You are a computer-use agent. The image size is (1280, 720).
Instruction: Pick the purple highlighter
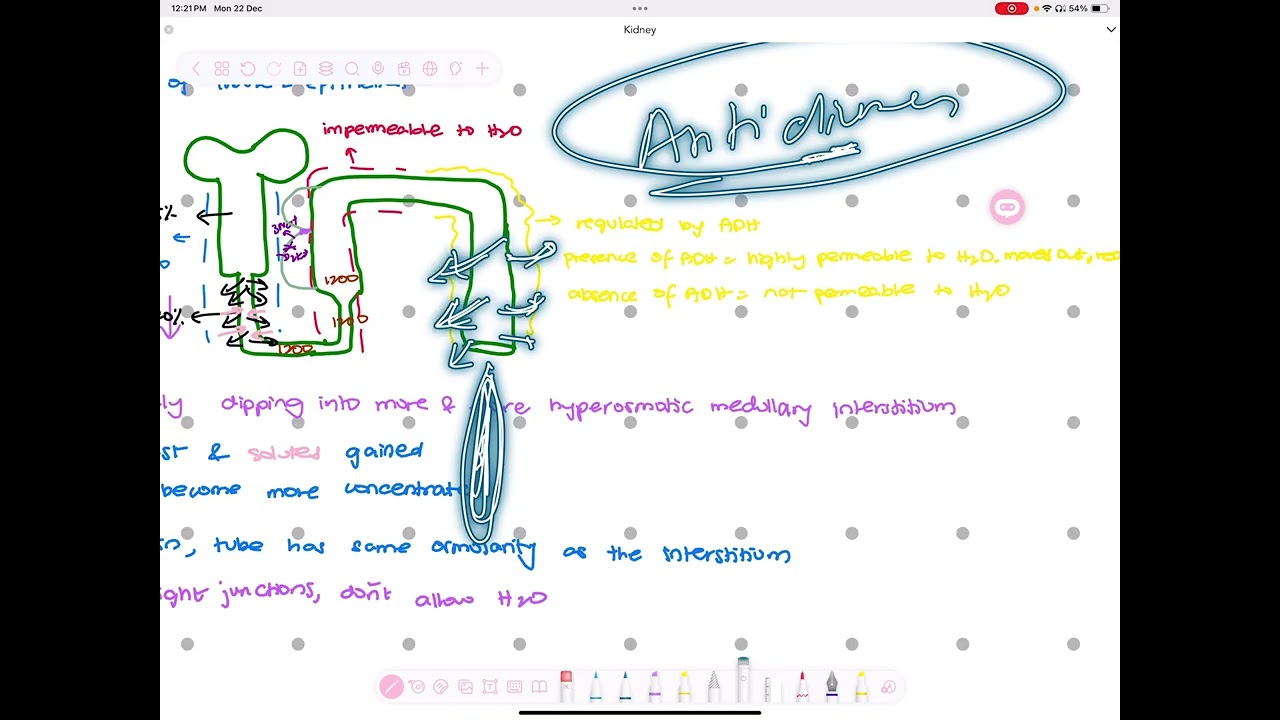654,686
